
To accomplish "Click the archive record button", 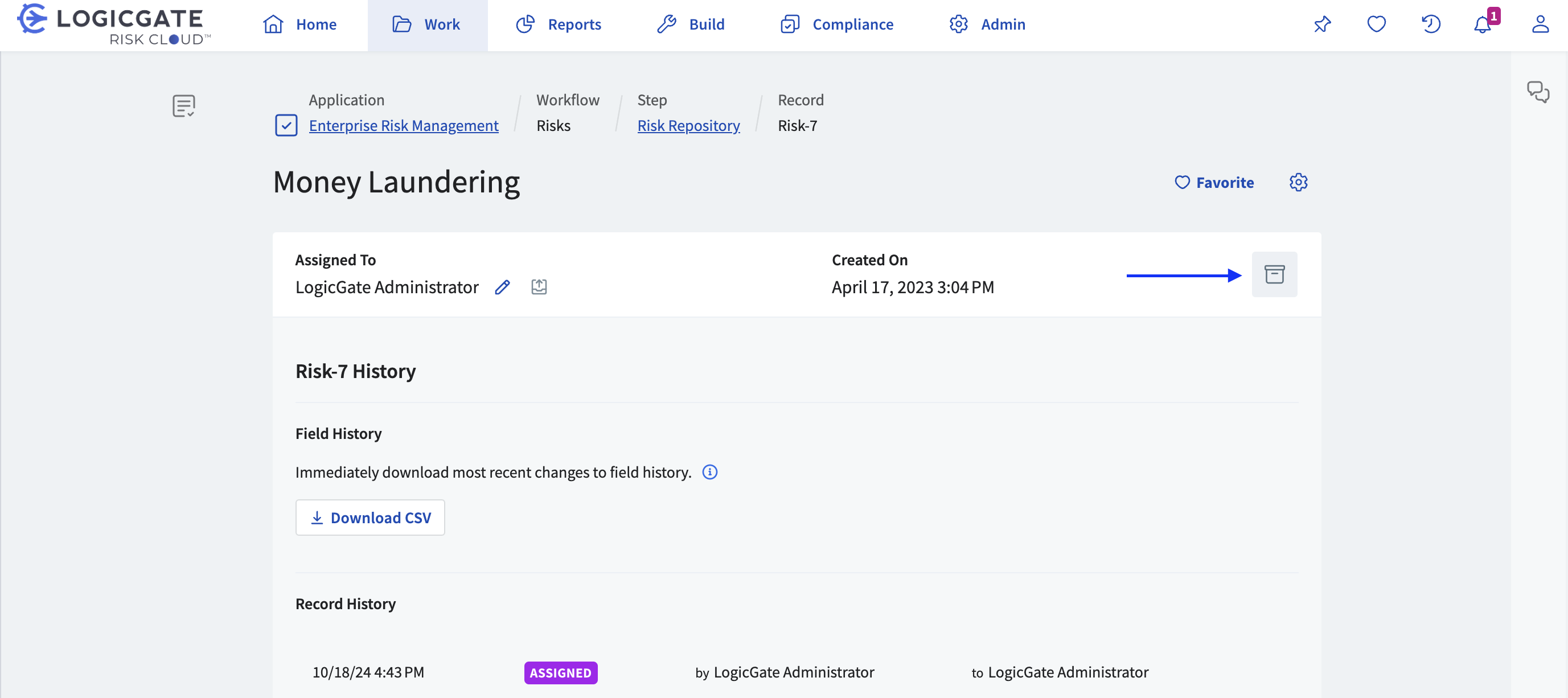I will pos(1274,274).
